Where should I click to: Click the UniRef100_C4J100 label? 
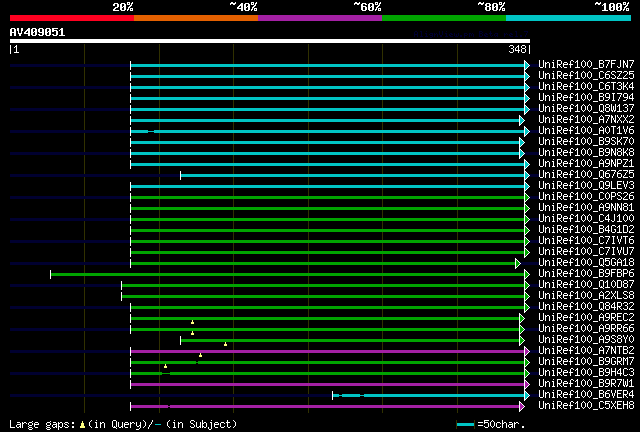(586, 219)
